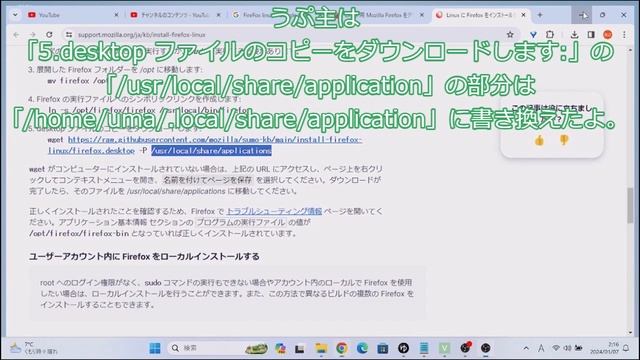Open the blue V extension icon
Screen dimensions: 640x360
point(533,35)
